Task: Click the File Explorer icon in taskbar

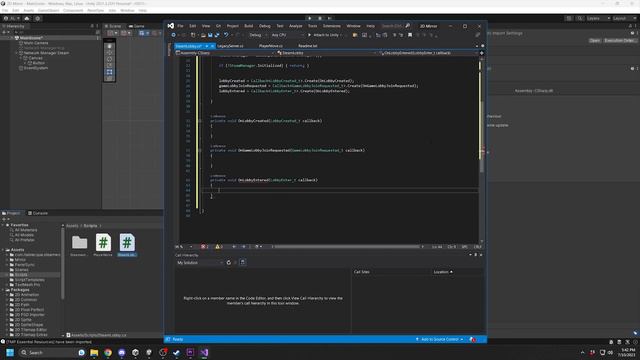Action: pyautogui.click(x=94, y=352)
